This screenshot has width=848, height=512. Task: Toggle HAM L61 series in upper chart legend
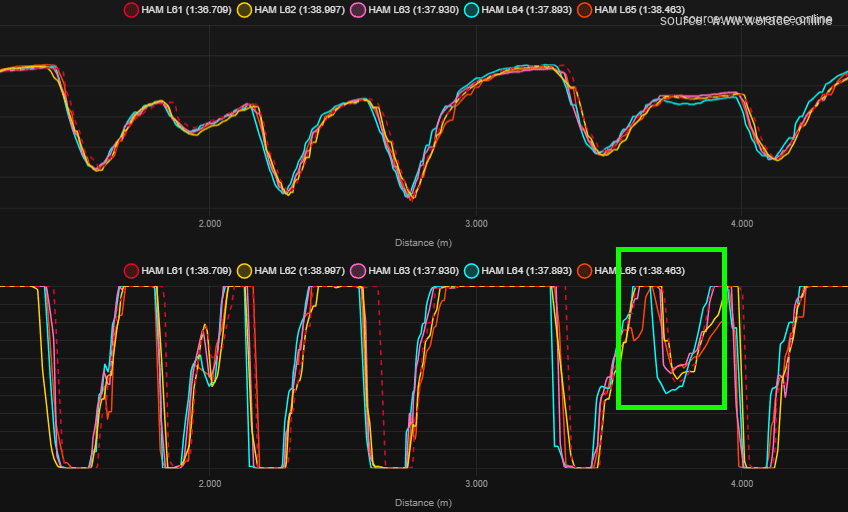tap(177, 10)
